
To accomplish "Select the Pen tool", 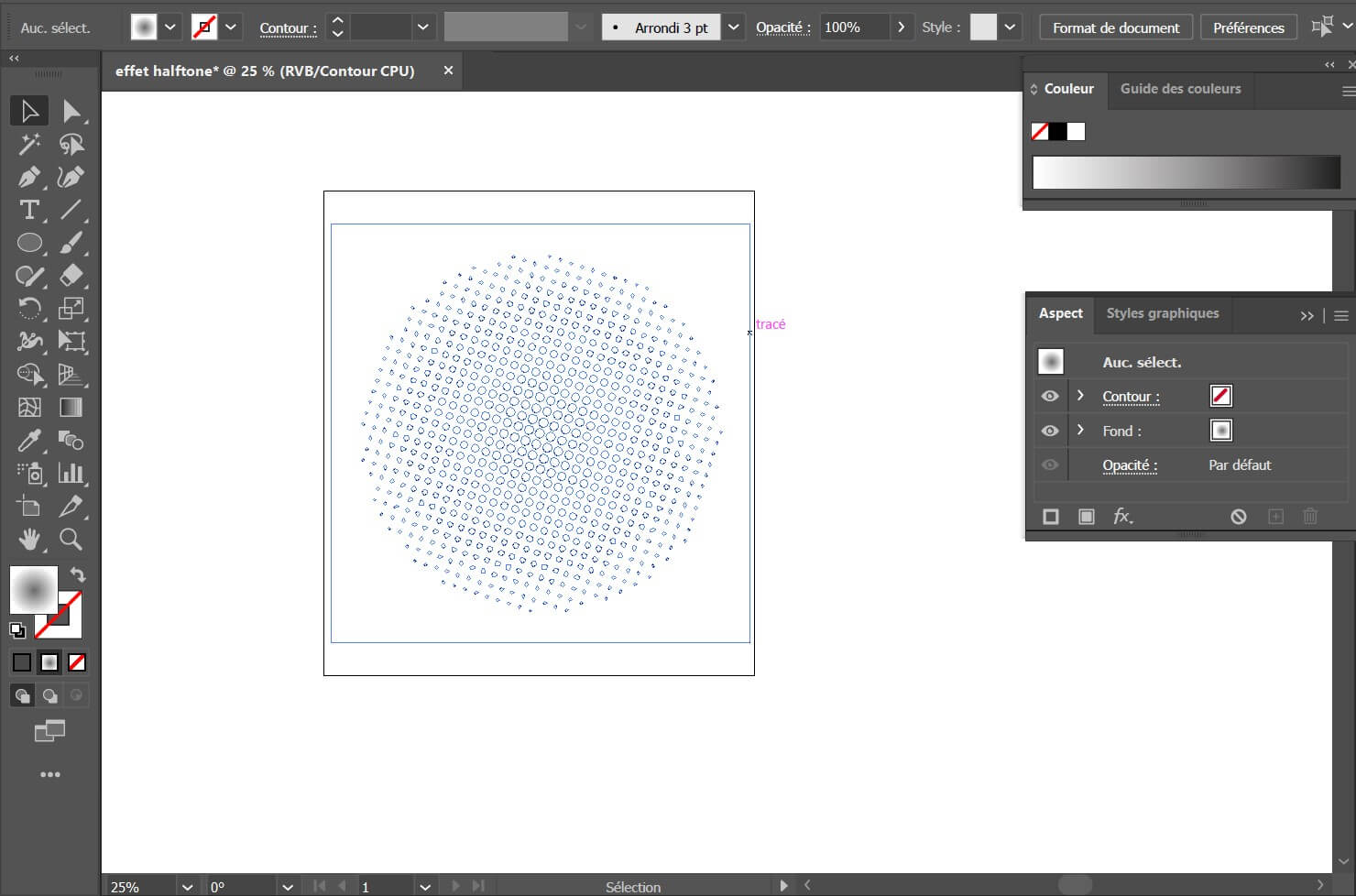I will [29, 177].
